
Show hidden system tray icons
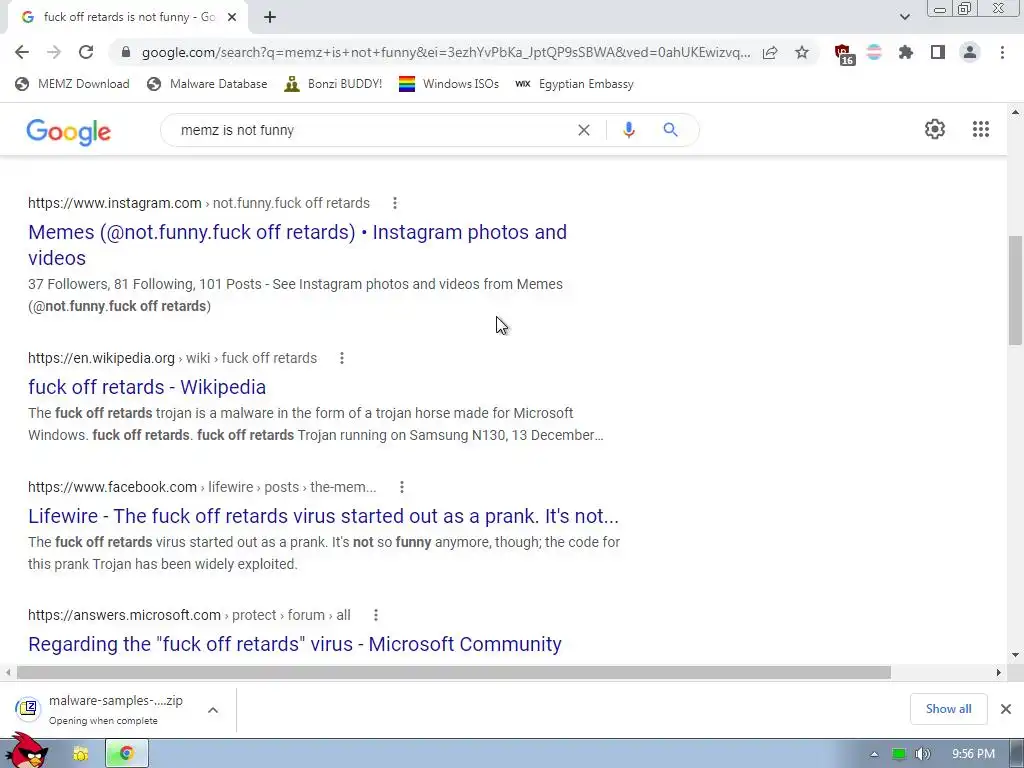point(874,754)
